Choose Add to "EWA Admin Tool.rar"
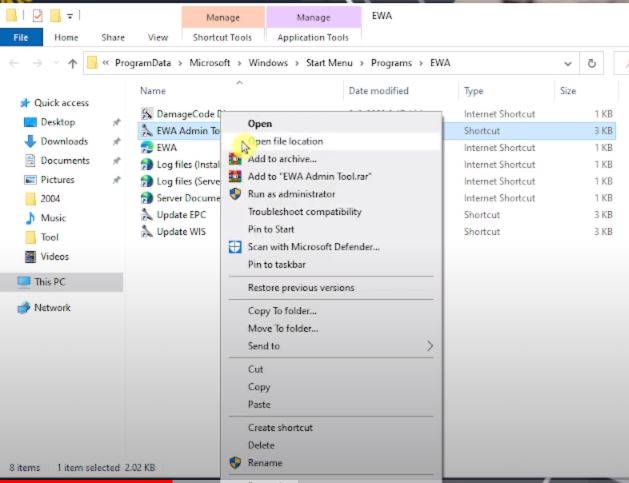629x483 pixels. 331,177
